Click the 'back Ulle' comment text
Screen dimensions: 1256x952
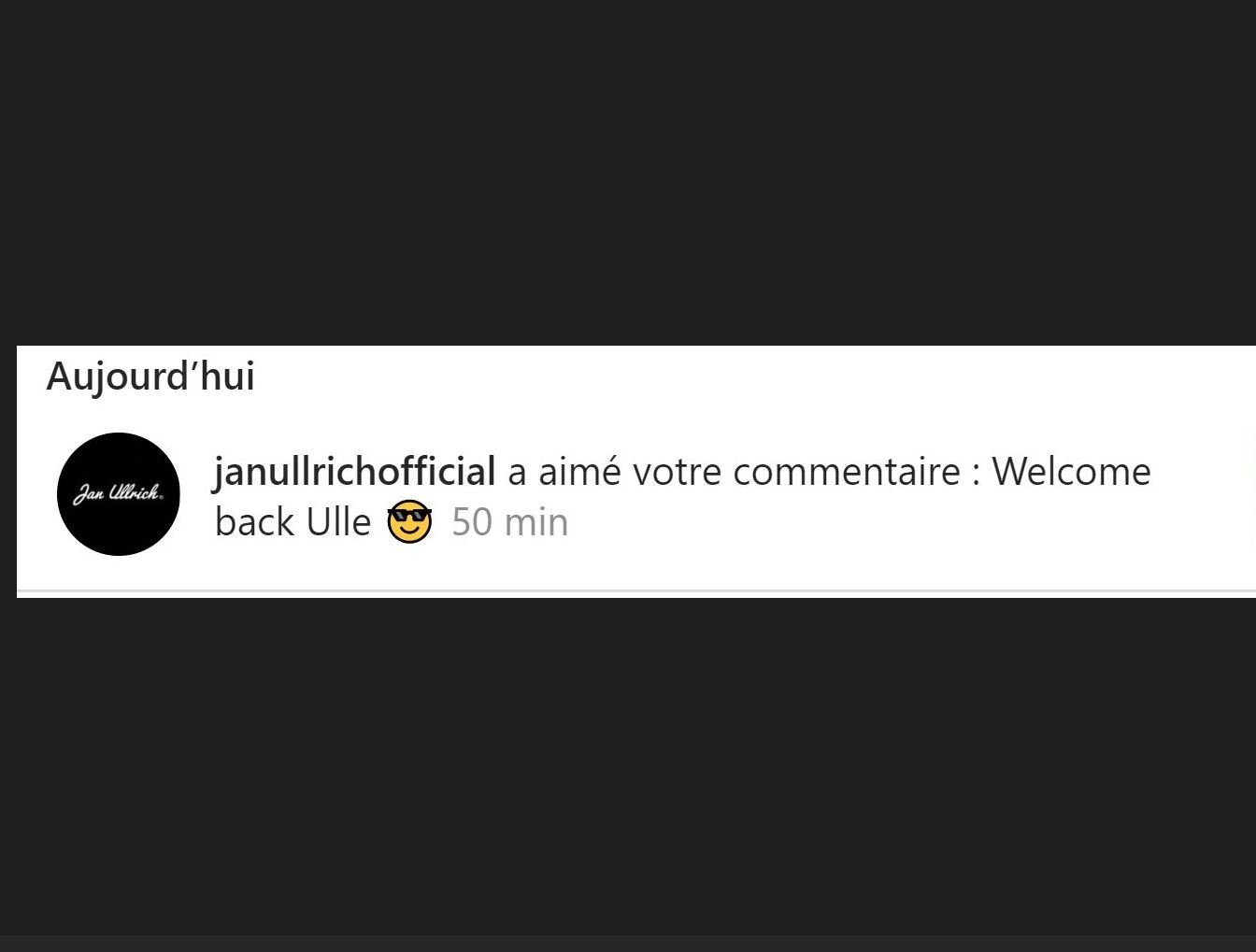click(293, 522)
